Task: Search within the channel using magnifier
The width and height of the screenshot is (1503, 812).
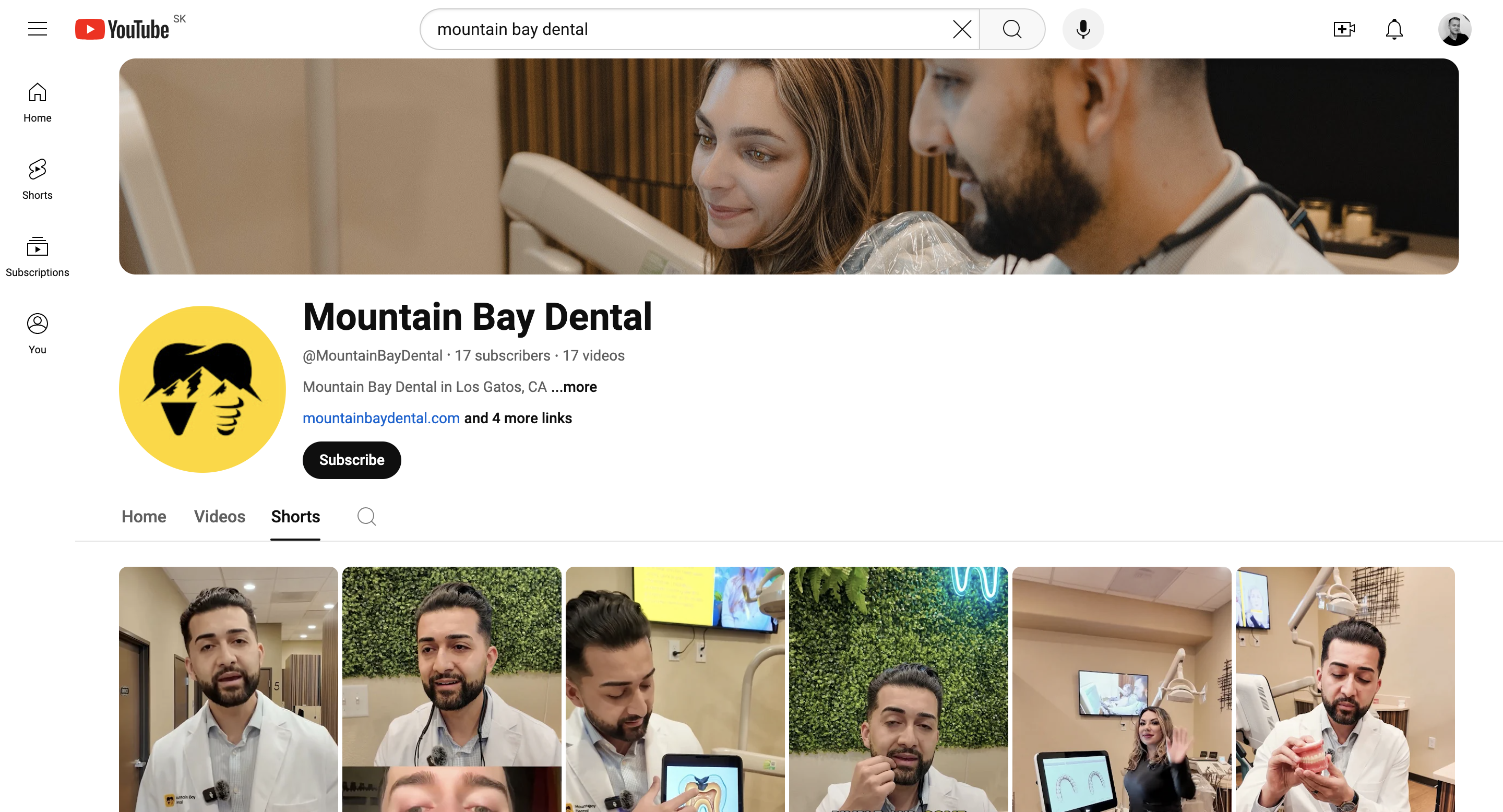Action: (366, 516)
